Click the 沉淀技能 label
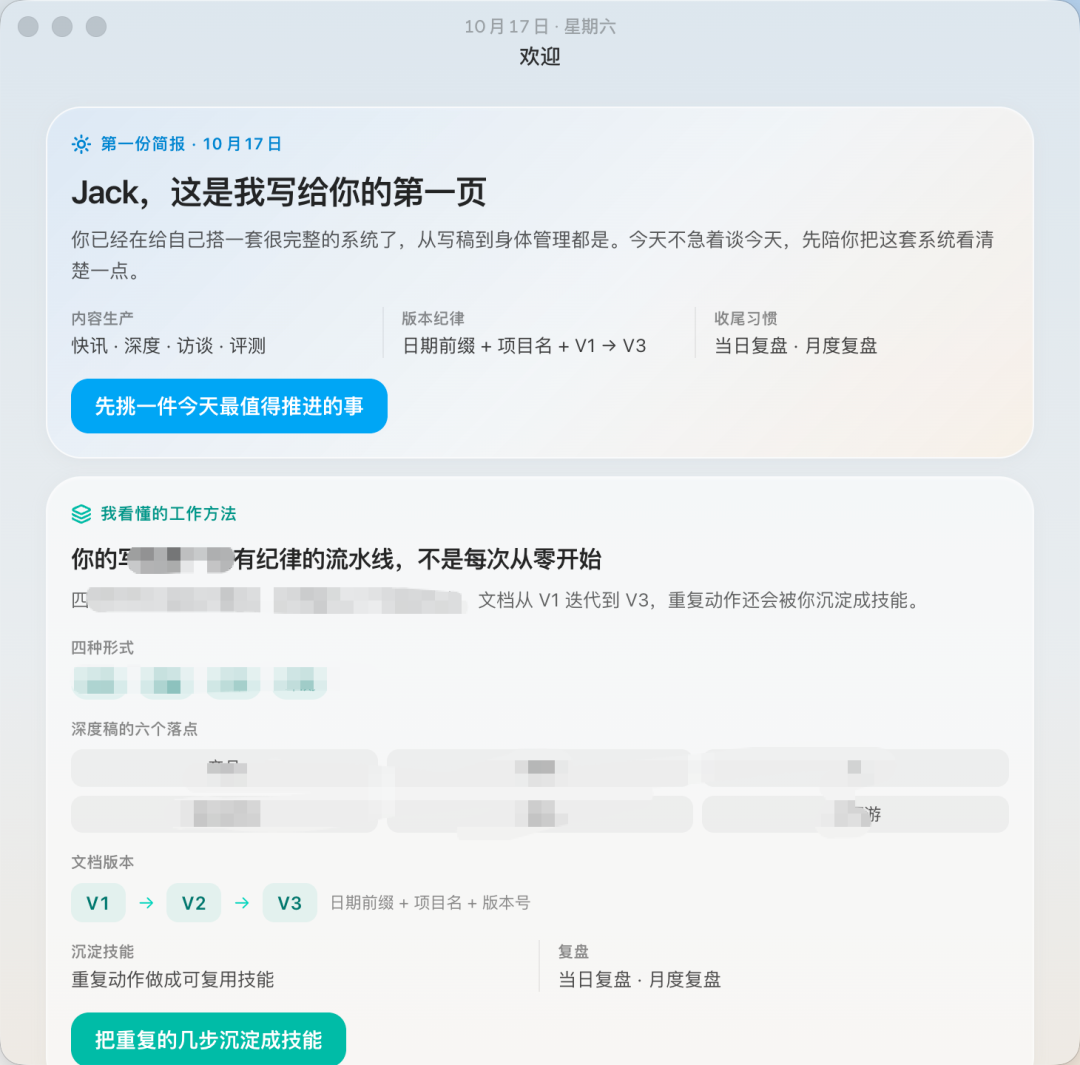Image resolution: width=1080 pixels, height=1065 pixels. tap(103, 951)
